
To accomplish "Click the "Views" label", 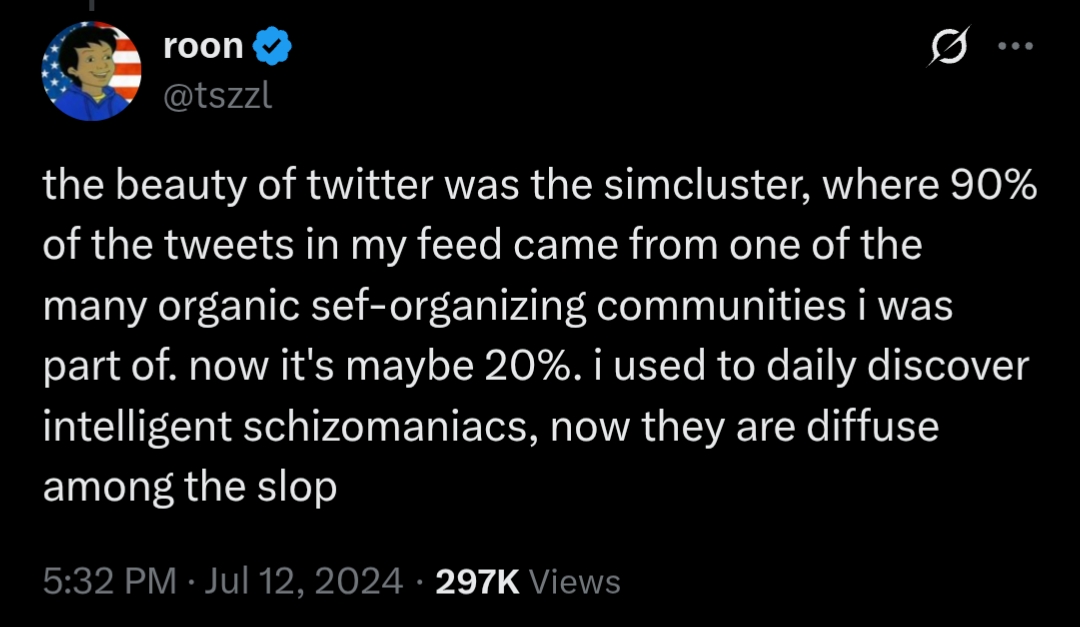I will (573, 581).
